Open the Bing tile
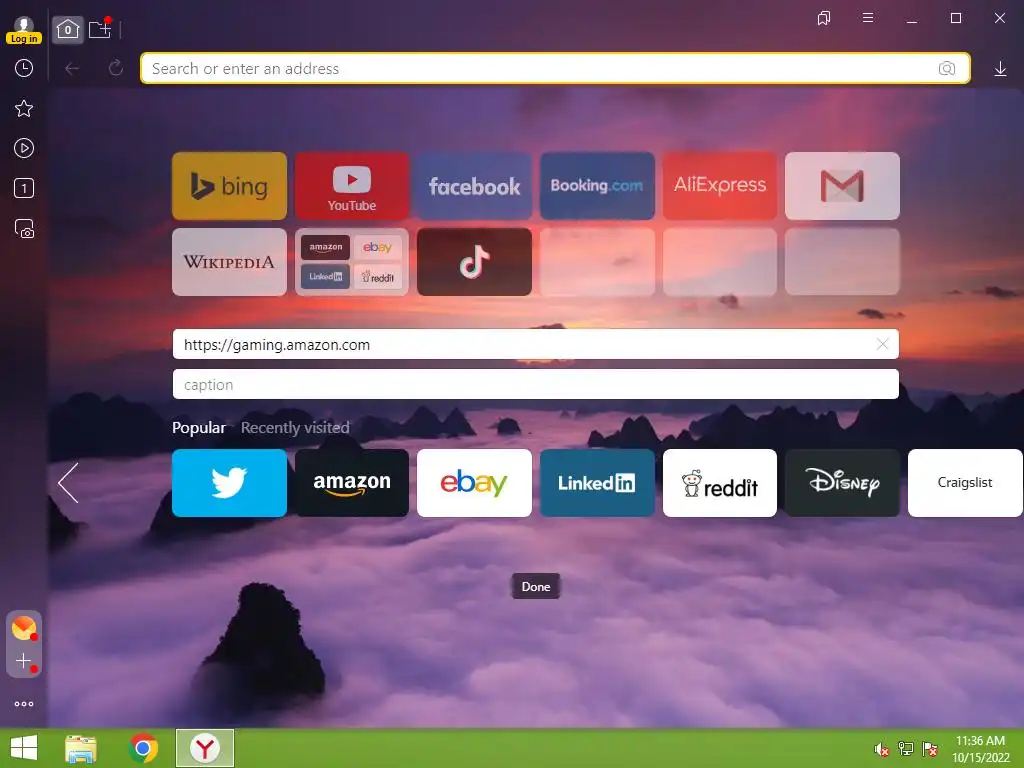The width and height of the screenshot is (1024, 768). 229,186
